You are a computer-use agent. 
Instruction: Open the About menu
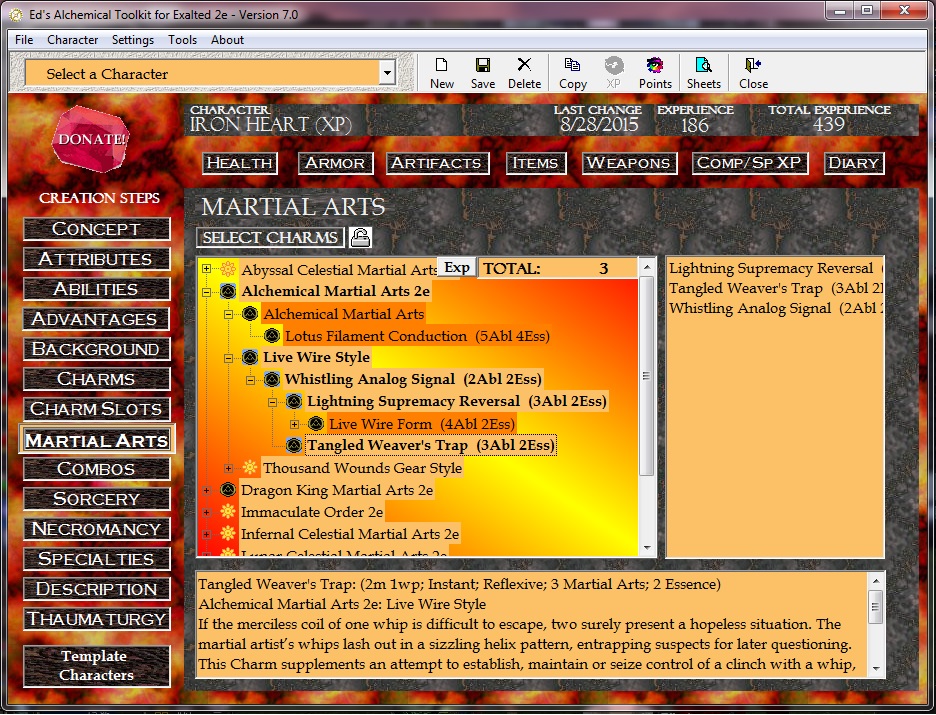tap(227, 40)
